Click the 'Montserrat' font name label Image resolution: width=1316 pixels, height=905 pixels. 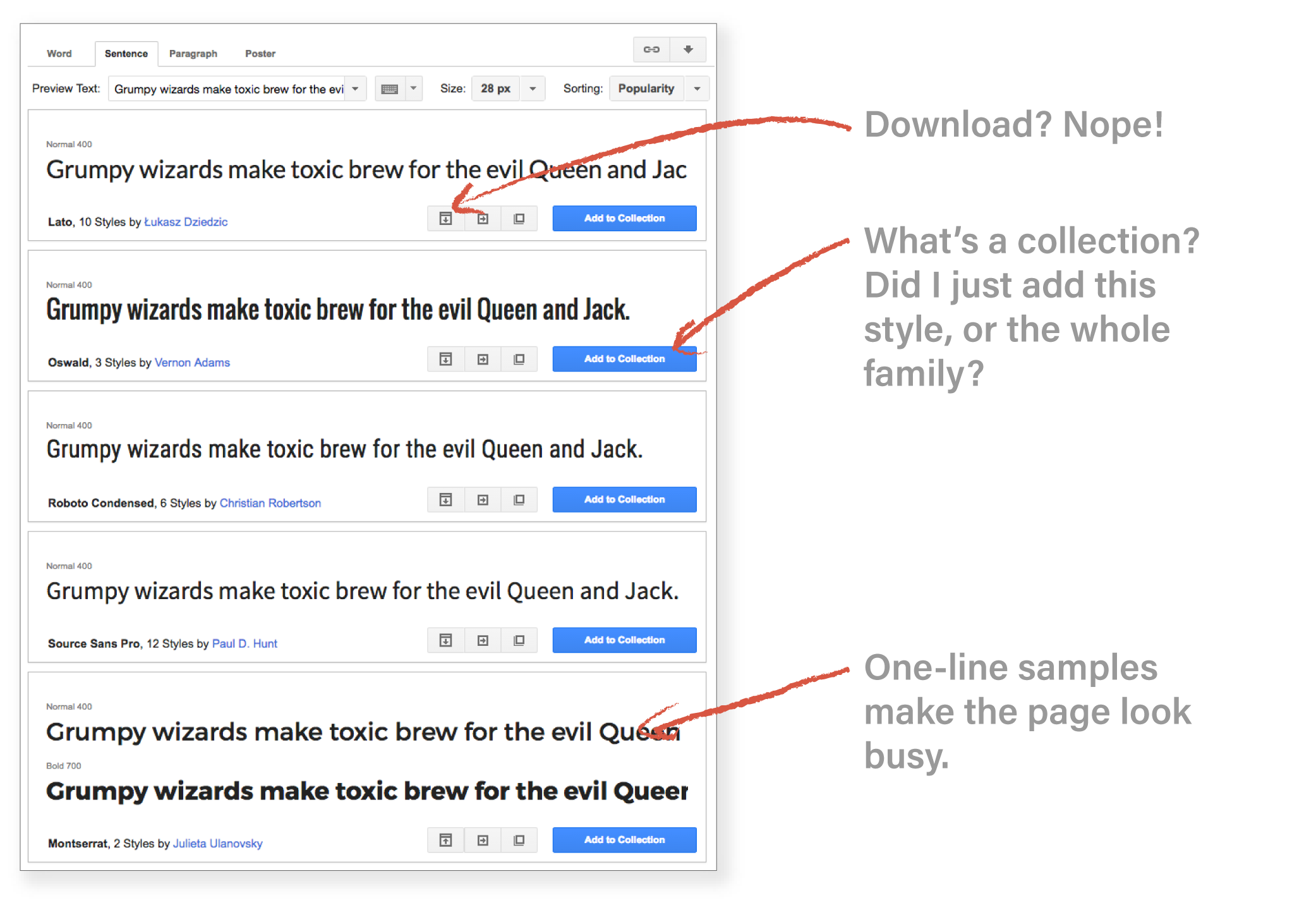[x=78, y=844]
